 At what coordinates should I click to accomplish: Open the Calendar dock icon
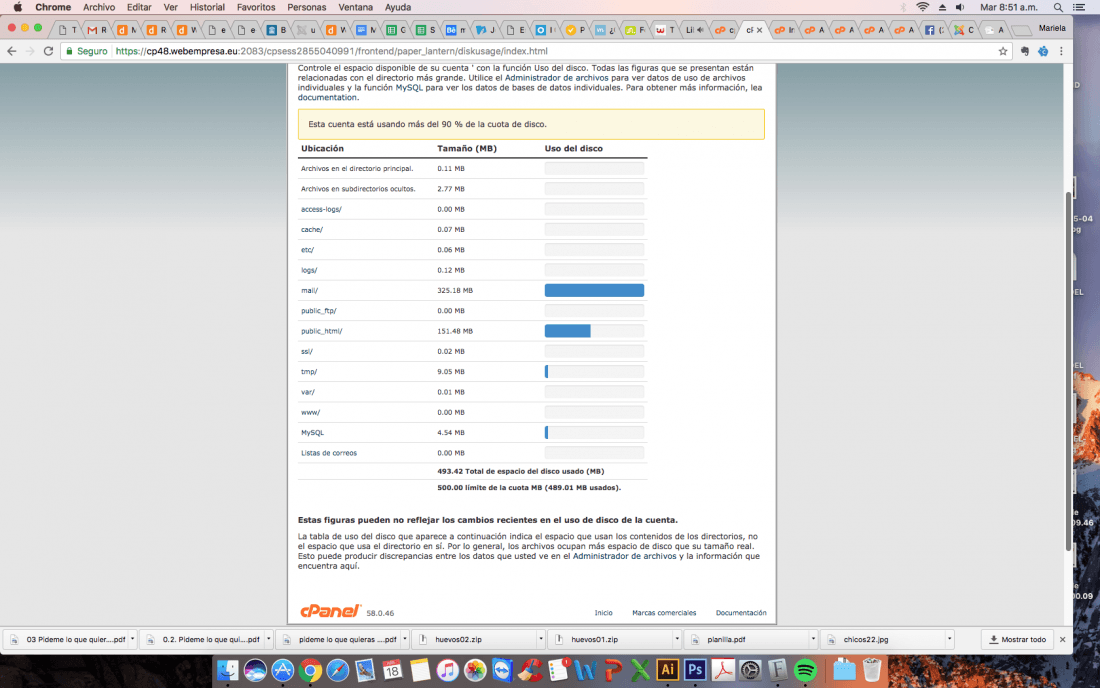392,670
